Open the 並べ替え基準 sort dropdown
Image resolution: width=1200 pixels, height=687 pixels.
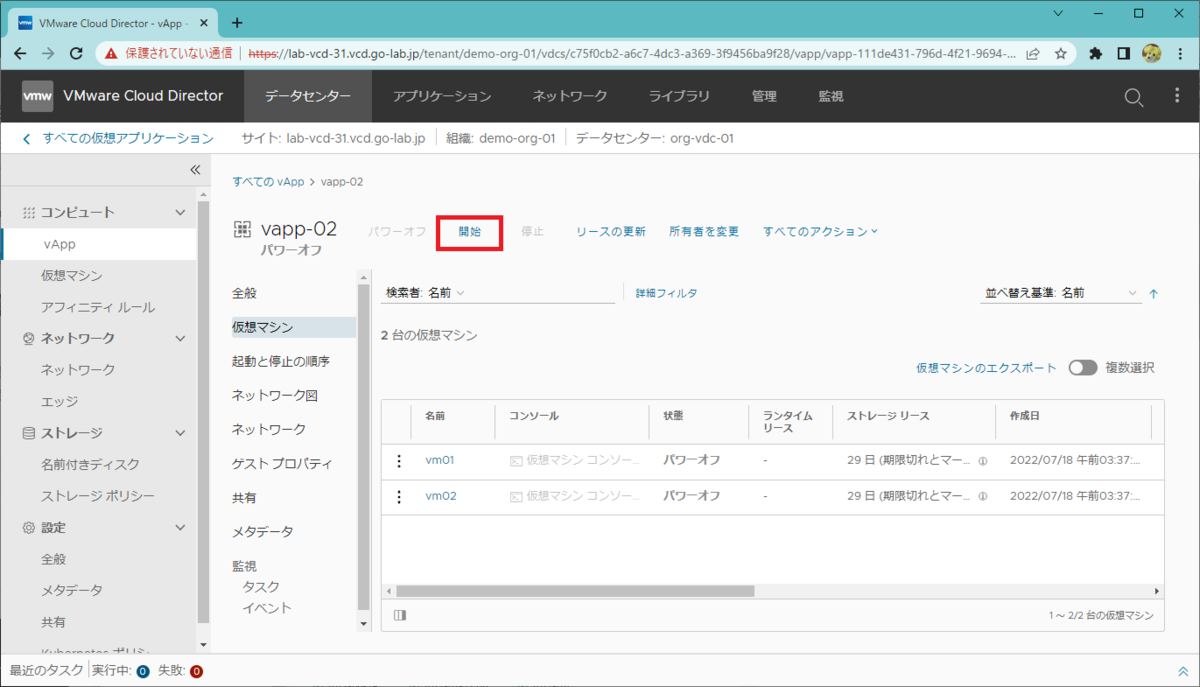tap(1062, 293)
